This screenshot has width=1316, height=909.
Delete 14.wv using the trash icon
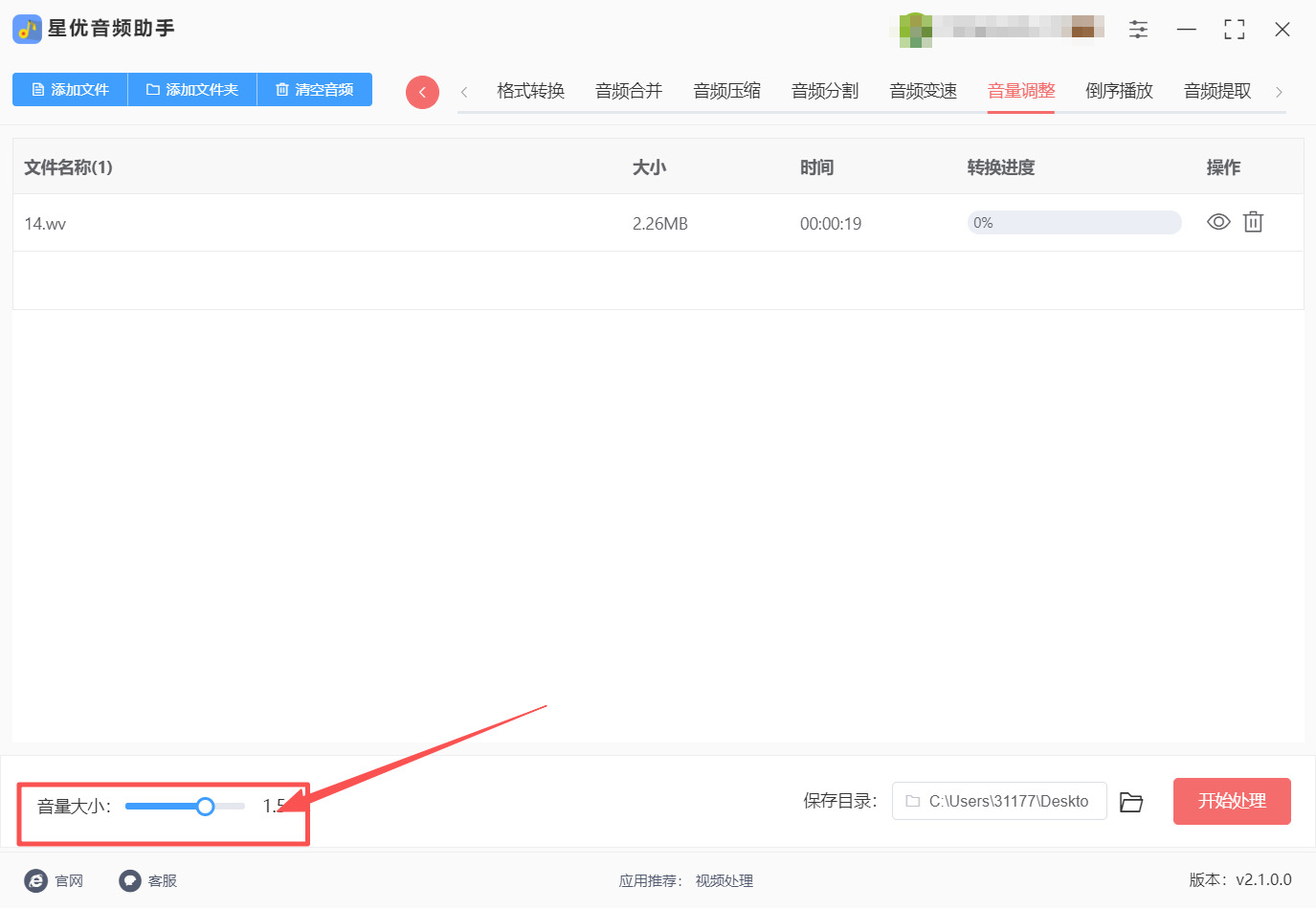(x=1253, y=222)
